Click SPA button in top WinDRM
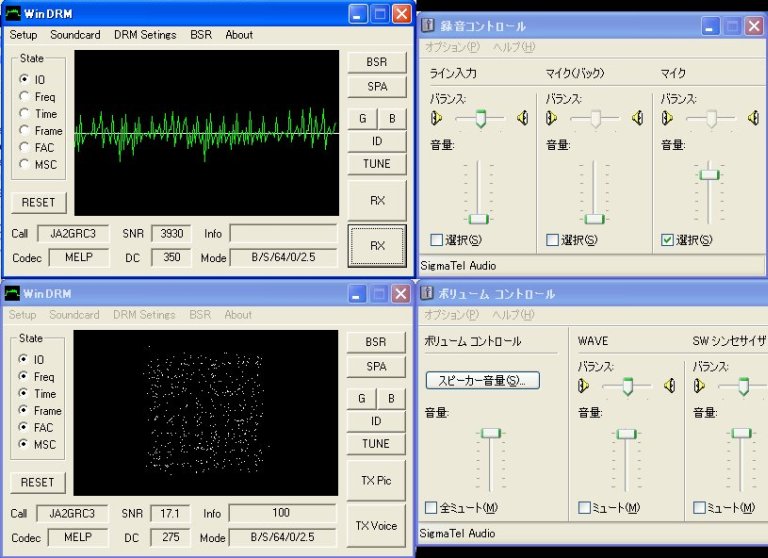Screen dimensions: 768x558 [377, 87]
